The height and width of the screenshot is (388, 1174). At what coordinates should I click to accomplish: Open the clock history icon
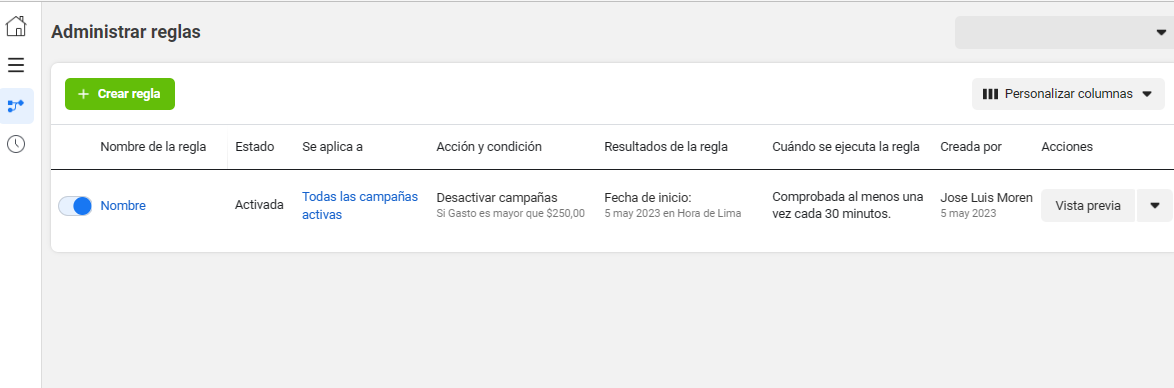[x=16, y=144]
